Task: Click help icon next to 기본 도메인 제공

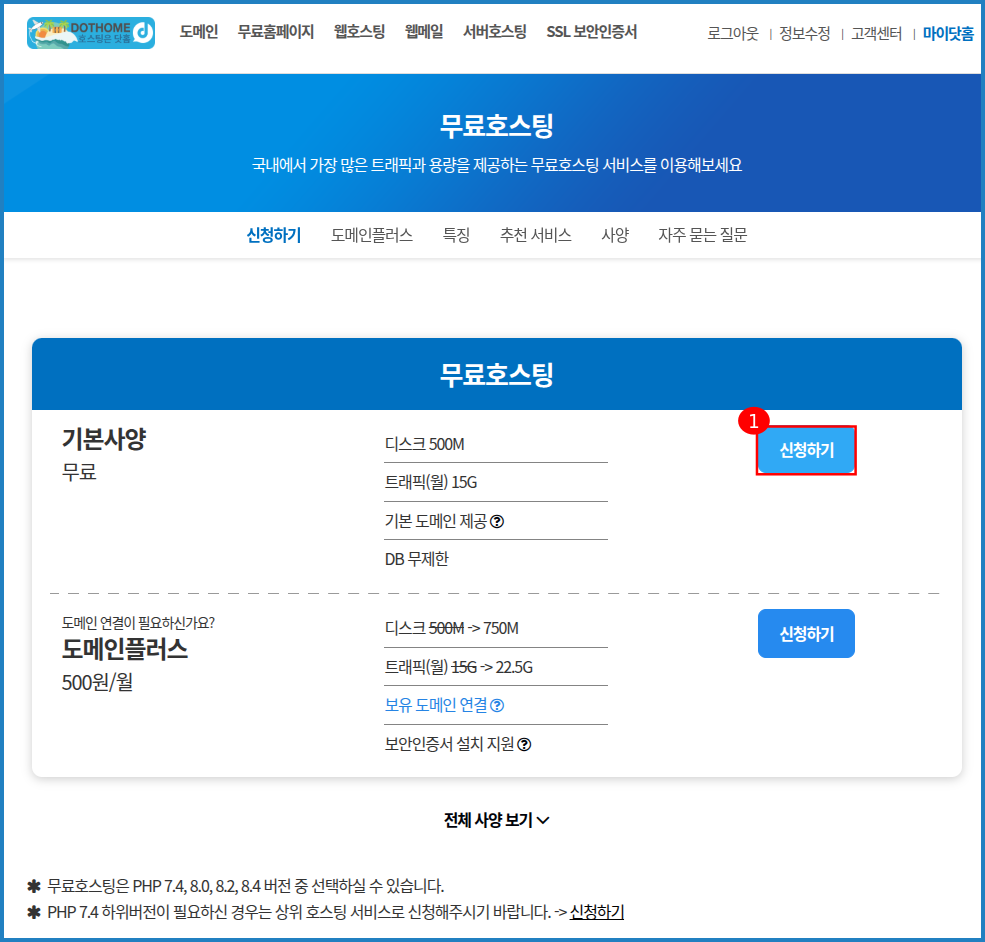Action: tap(497, 521)
